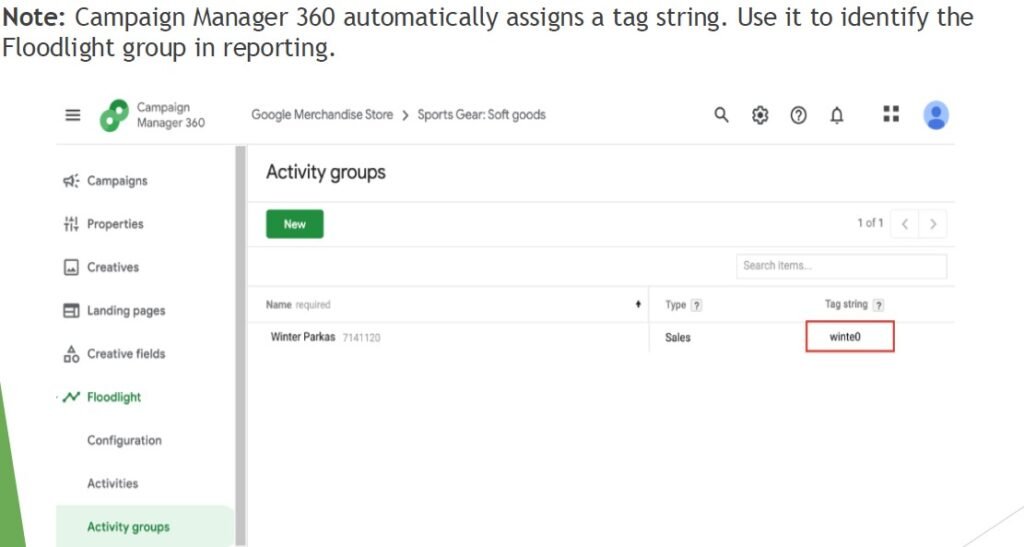Screen dimensions: 1024x547
Task: Collapse the Floodlight section
Action: (x=114, y=397)
